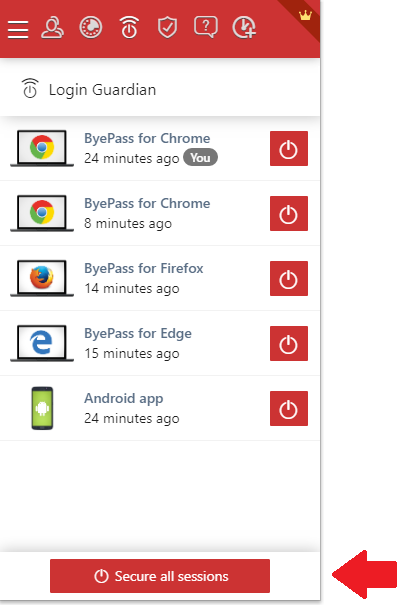This screenshot has width=405, height=605.
Task: End the Chrome session from 8 minutes ago
Action: pyautogui.click(x=289, y=213)
